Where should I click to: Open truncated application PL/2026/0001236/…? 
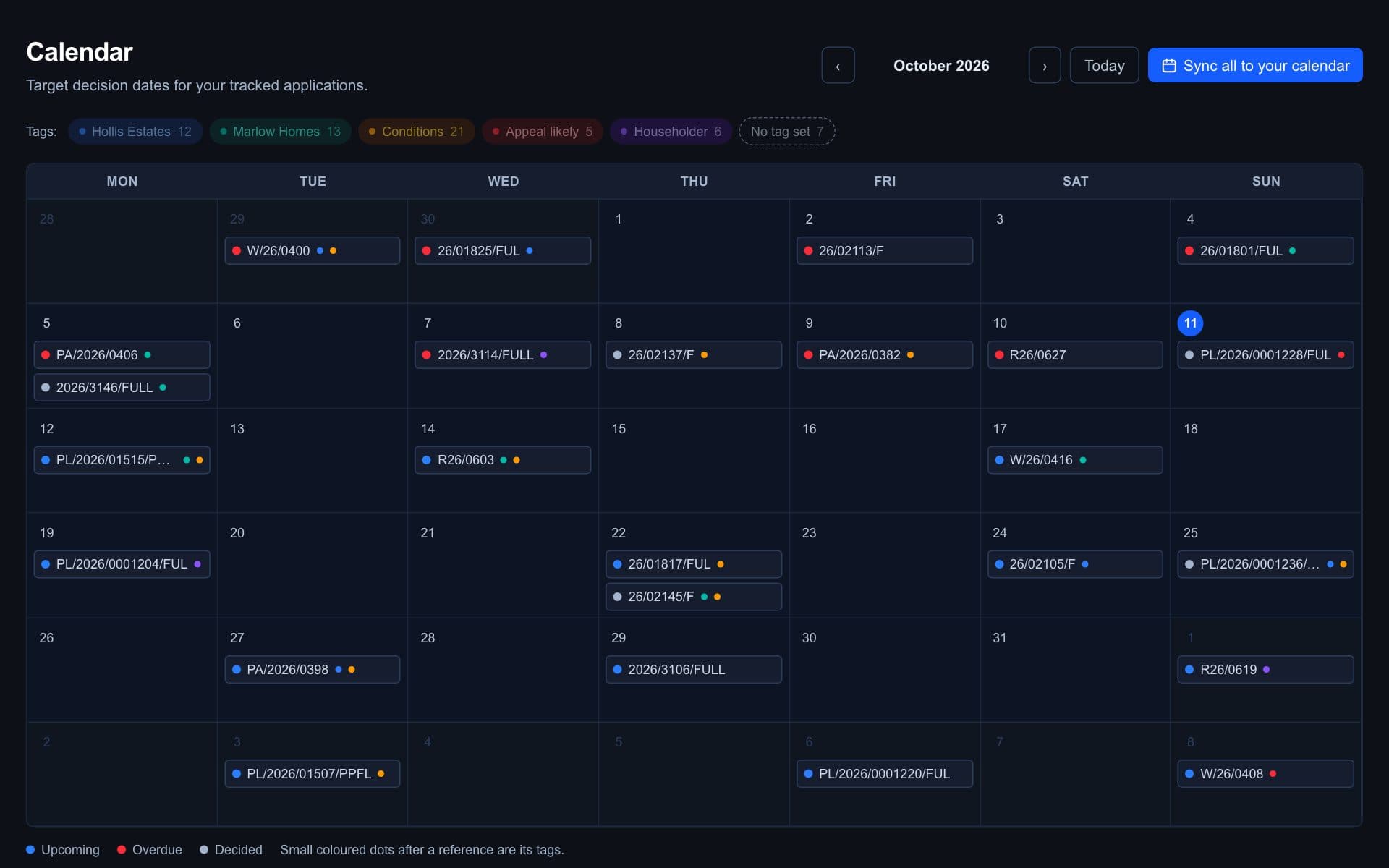pyautogui.click(x=1265, y=564)
